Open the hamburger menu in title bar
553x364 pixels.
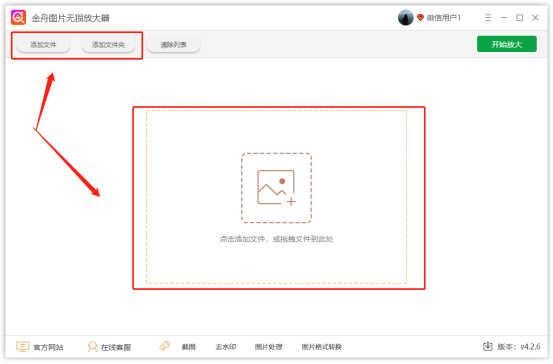(488, 18)
